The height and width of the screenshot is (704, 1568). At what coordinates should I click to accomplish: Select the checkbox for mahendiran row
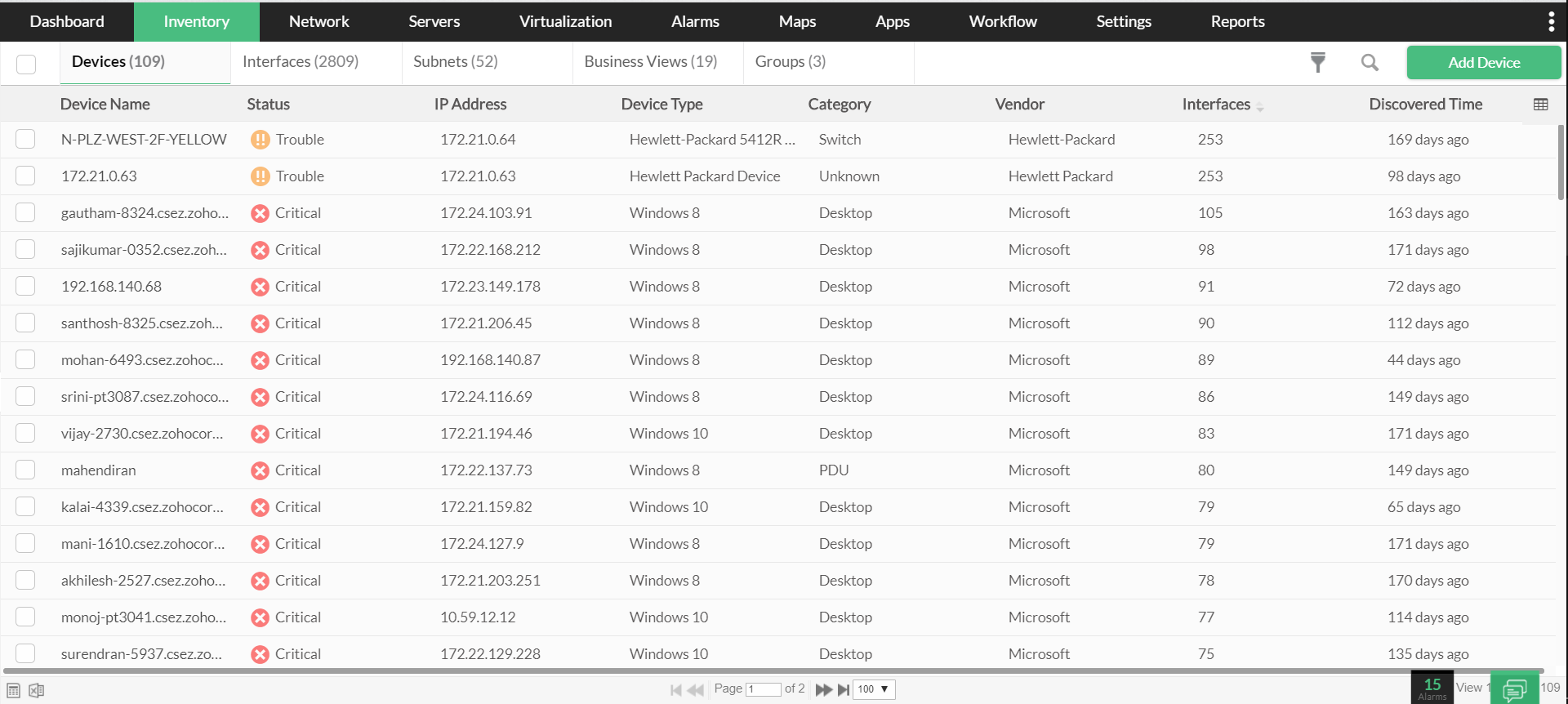pos(25,470)
